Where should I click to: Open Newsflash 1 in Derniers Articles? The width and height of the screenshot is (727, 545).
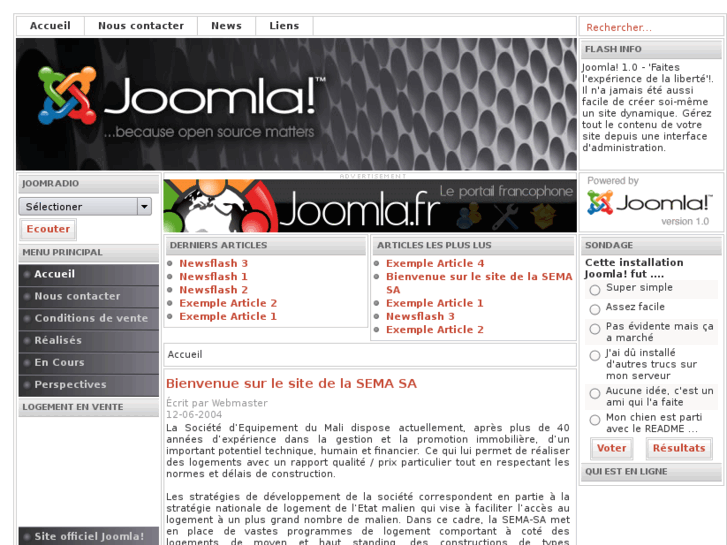tap(213, 277)
